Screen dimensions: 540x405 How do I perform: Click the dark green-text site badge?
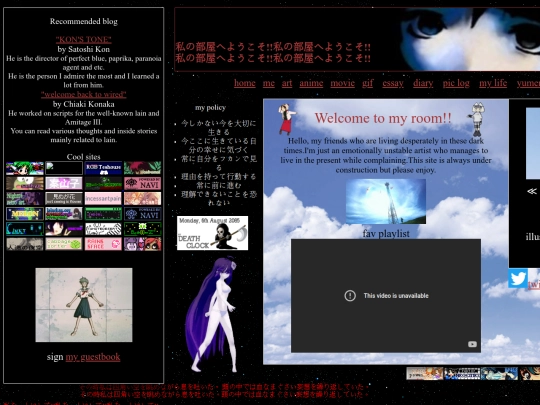coord(103,183)
